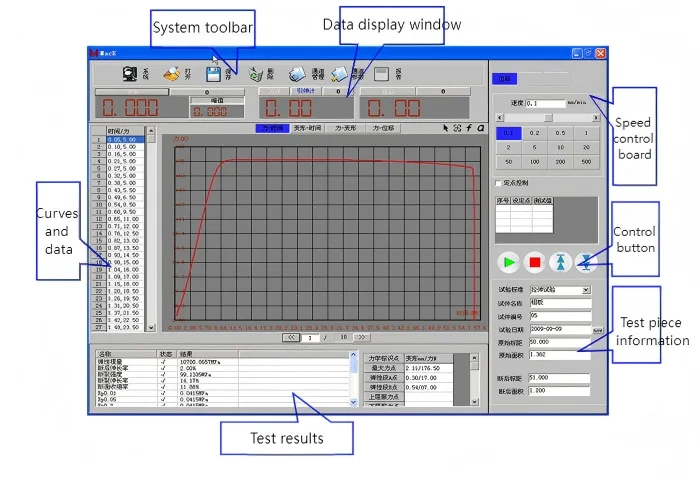Click the Save floppy disk icon
This screenshot has height=480, width=700.
213,74
